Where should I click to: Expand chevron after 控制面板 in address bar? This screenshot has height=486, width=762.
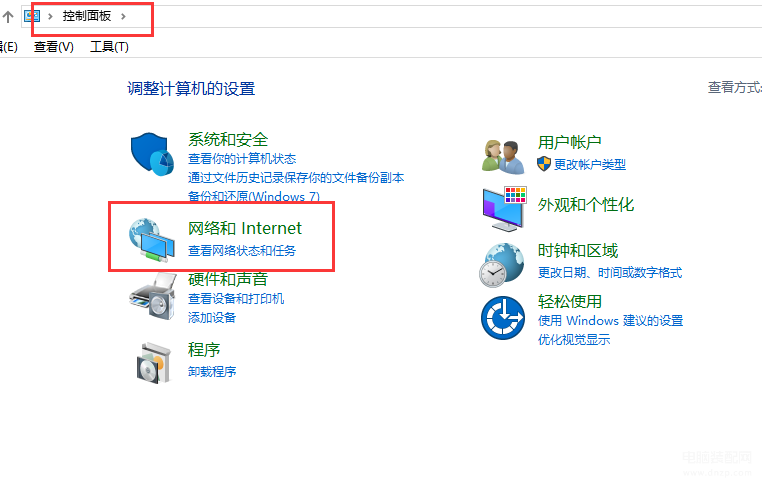click(x=123, y=17)
